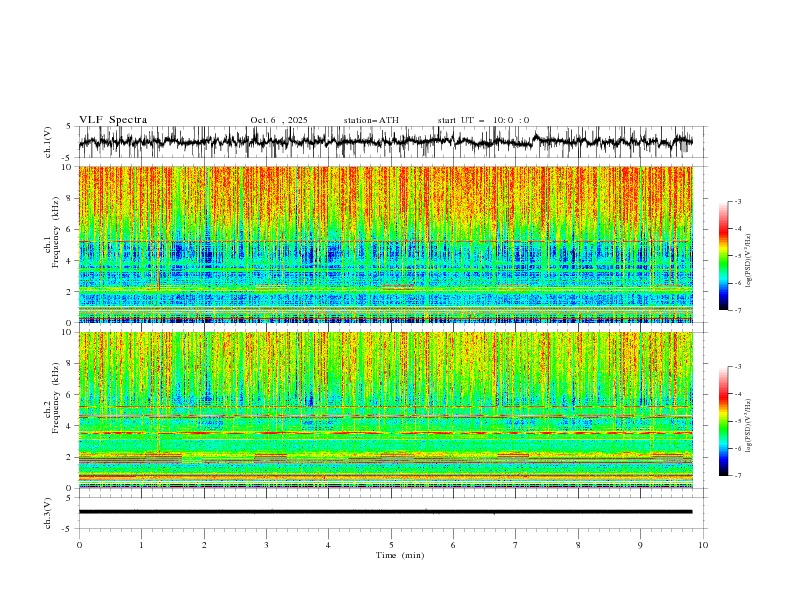Click the lower PSD color scale bar
This screenshot has height=612, width=792.
[723, 421]
